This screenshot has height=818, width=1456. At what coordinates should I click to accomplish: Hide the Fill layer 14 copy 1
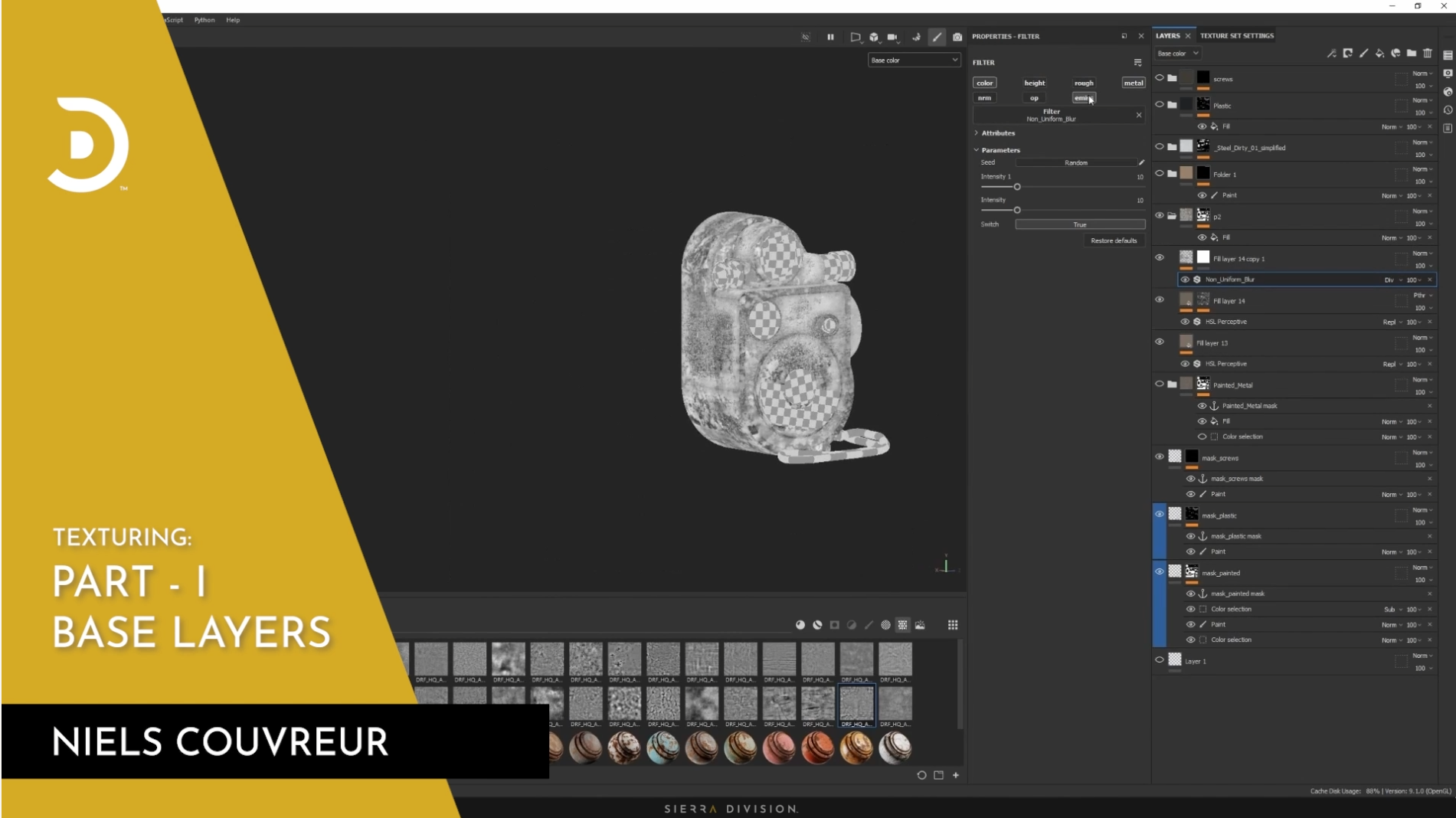[x=1160, y=258]
